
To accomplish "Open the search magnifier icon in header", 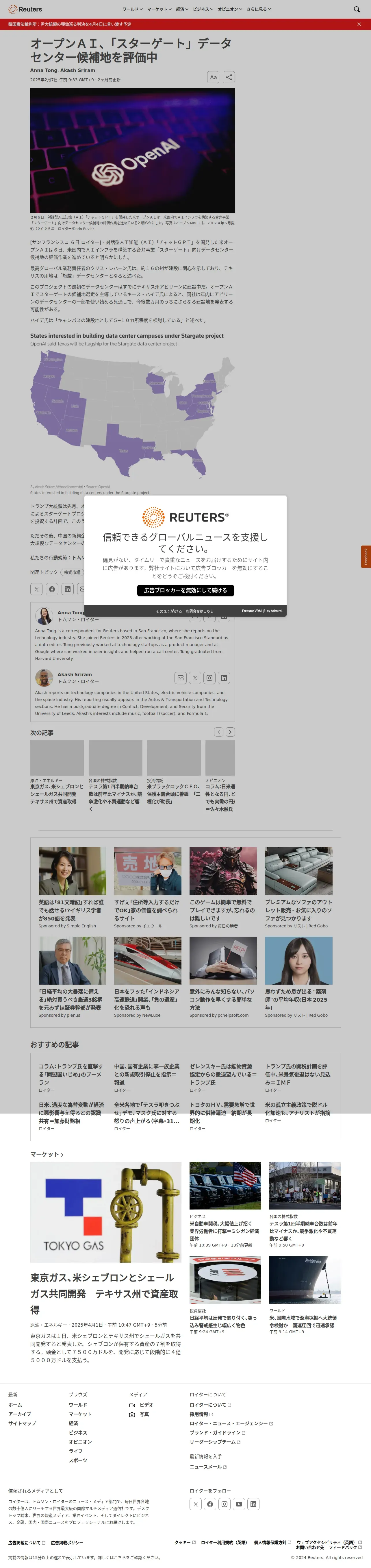I will [x=357, y=9].
